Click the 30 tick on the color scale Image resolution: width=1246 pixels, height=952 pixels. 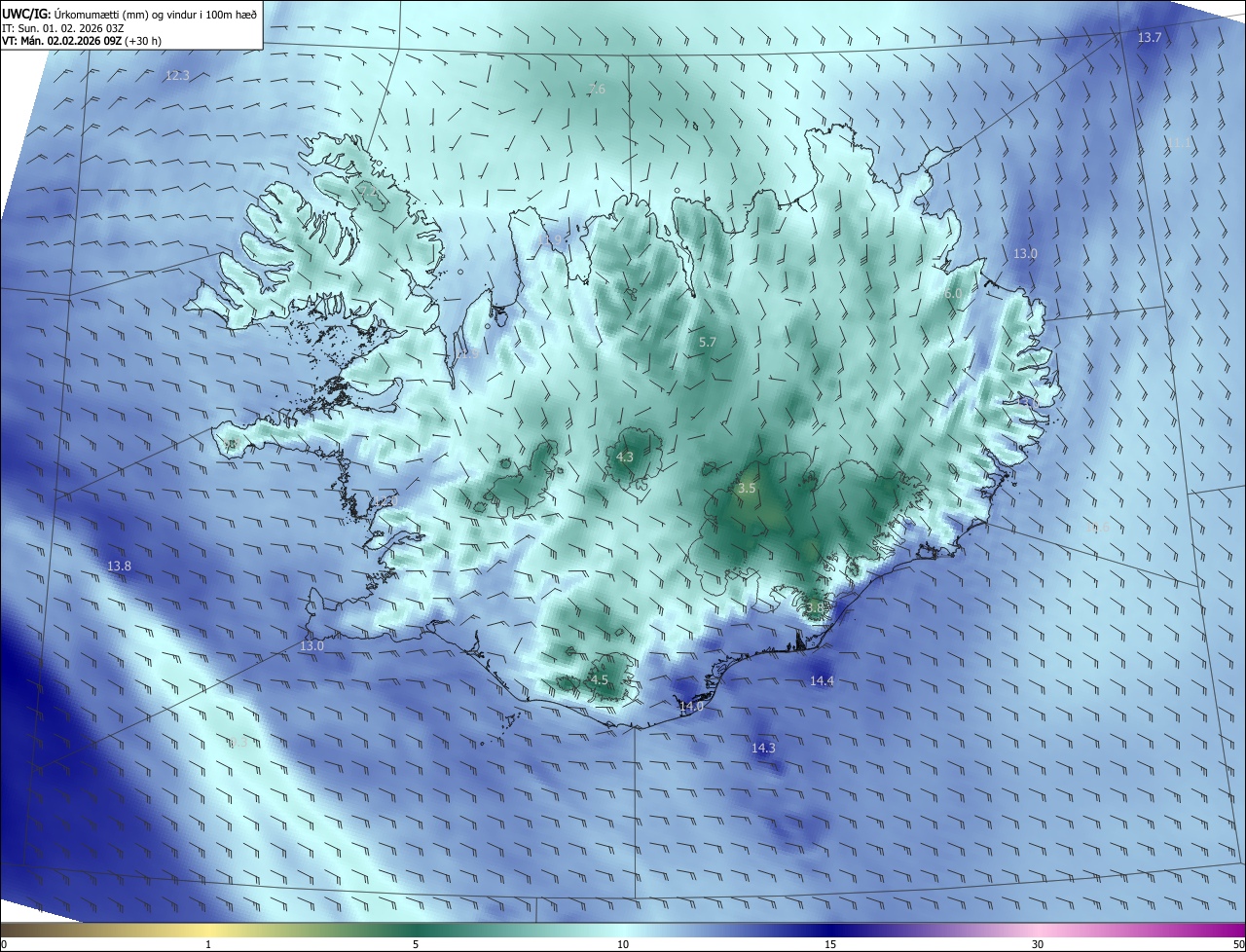pyautogui.click(x=1038, y=944)
